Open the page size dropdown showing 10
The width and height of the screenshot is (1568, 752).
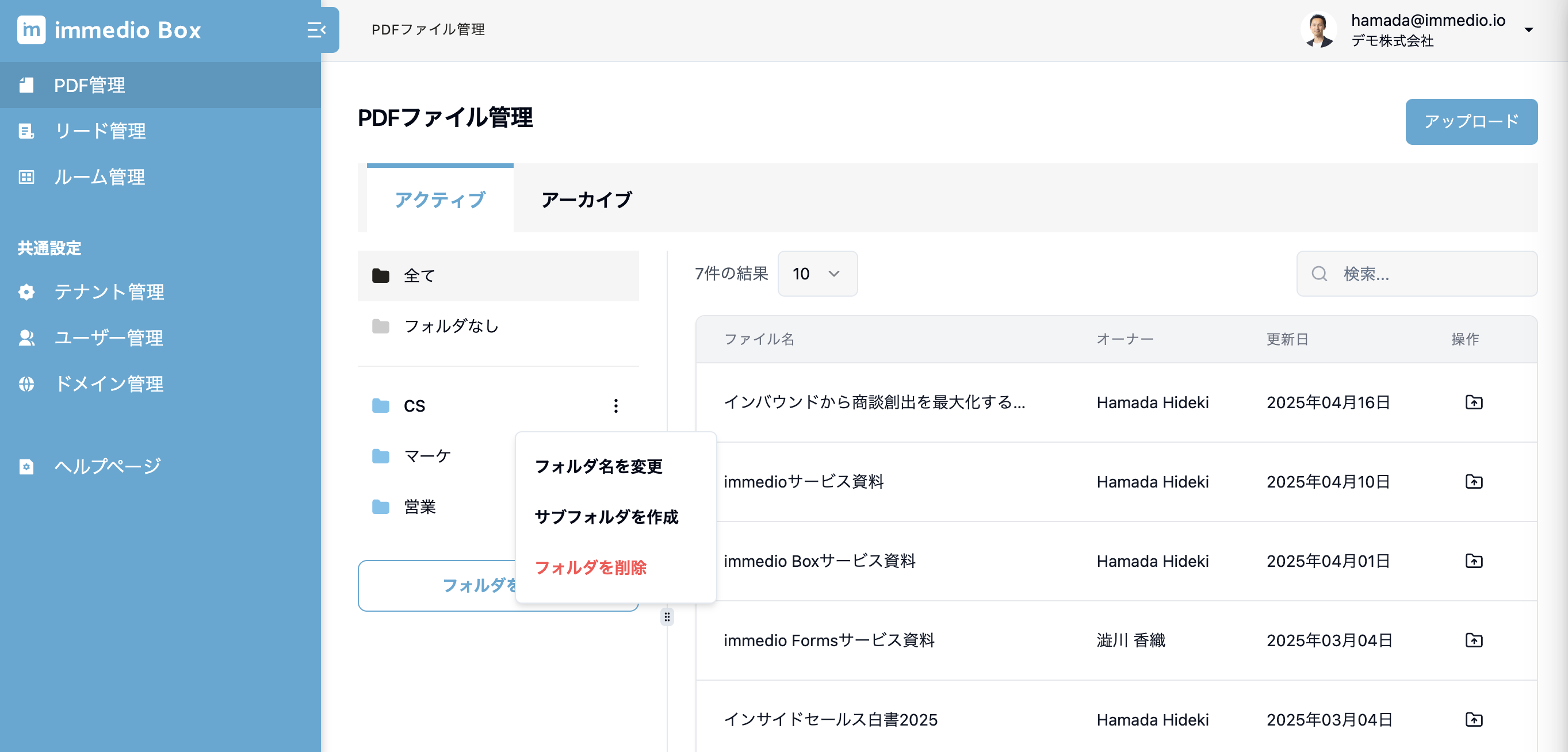(x=817, y=274)
